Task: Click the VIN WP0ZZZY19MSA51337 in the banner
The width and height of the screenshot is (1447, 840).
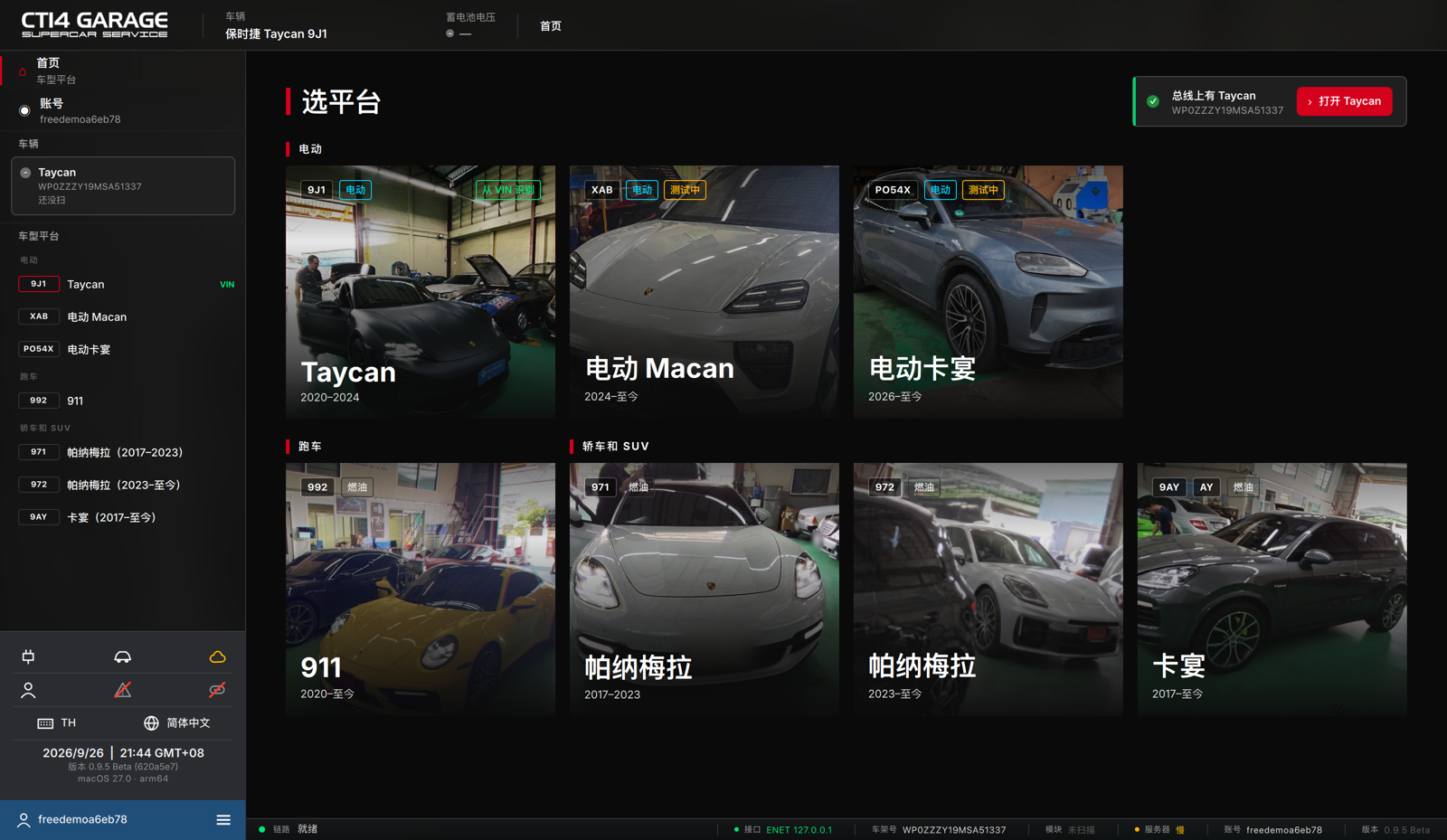Action: pos(1227,110)
